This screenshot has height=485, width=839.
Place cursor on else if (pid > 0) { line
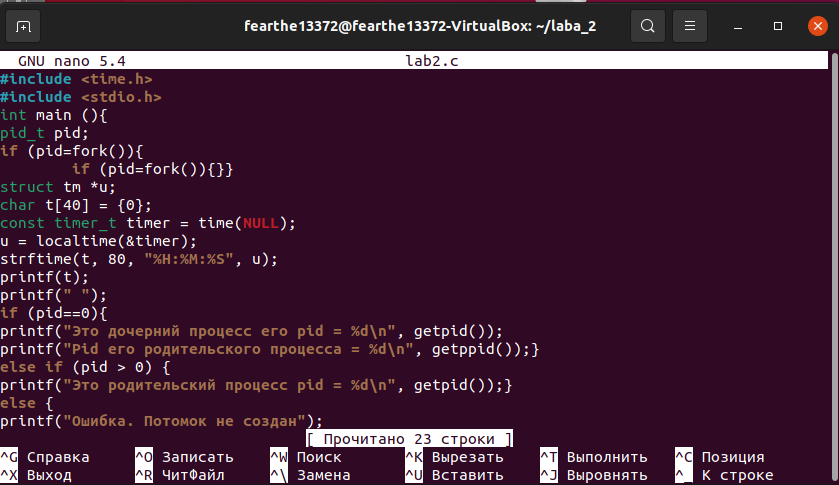point(85,367)
